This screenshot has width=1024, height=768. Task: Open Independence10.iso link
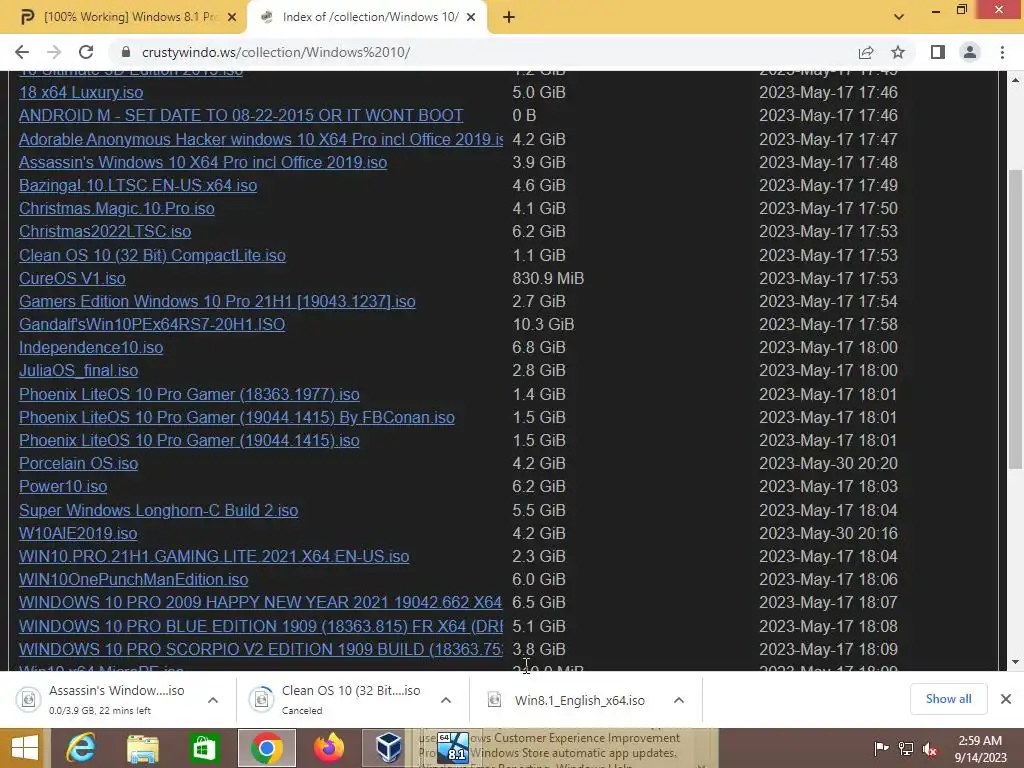point(91,347)
